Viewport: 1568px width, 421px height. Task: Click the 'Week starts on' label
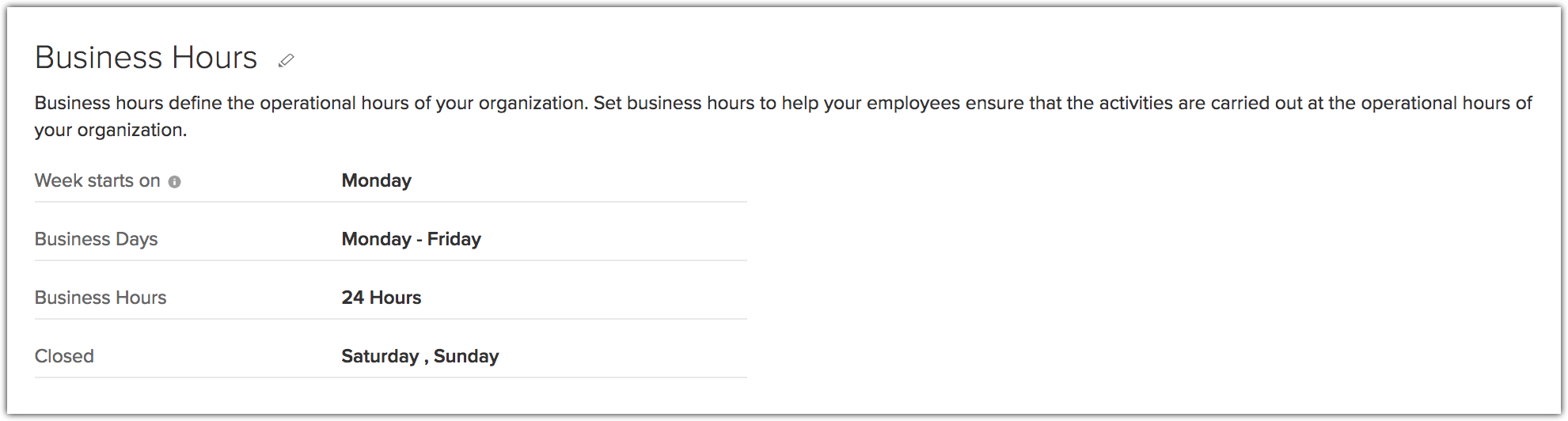pyautogui.click(x=97, y=181)
